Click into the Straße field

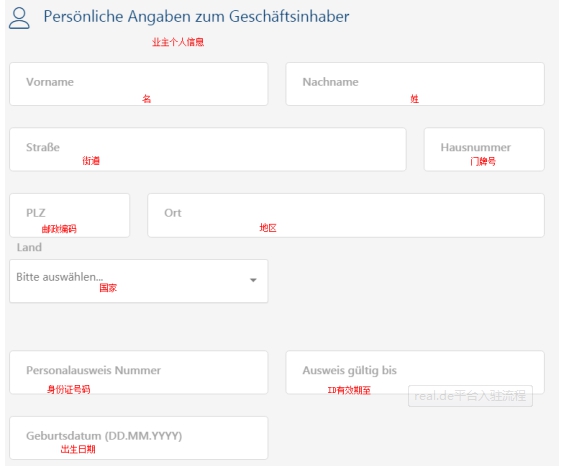coord(208,150)
